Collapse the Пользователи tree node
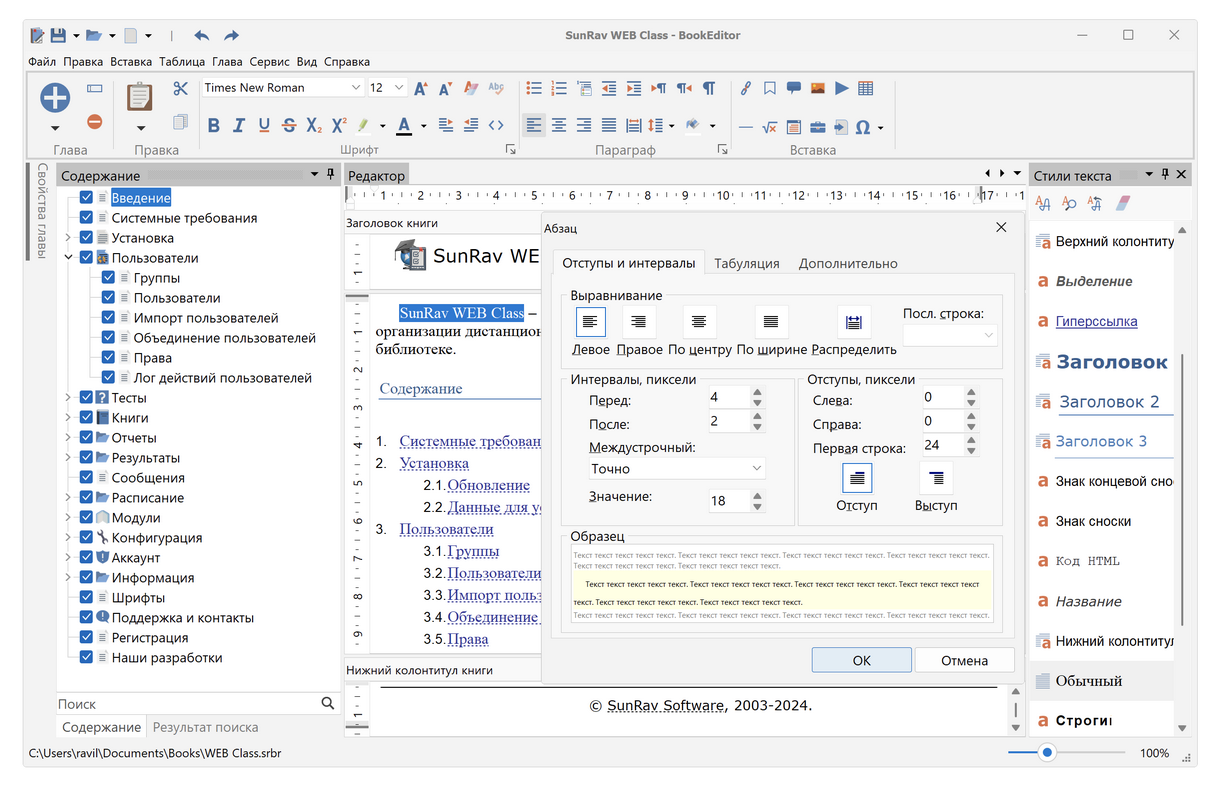This screenshot has width=1226, height=790. 68,258
